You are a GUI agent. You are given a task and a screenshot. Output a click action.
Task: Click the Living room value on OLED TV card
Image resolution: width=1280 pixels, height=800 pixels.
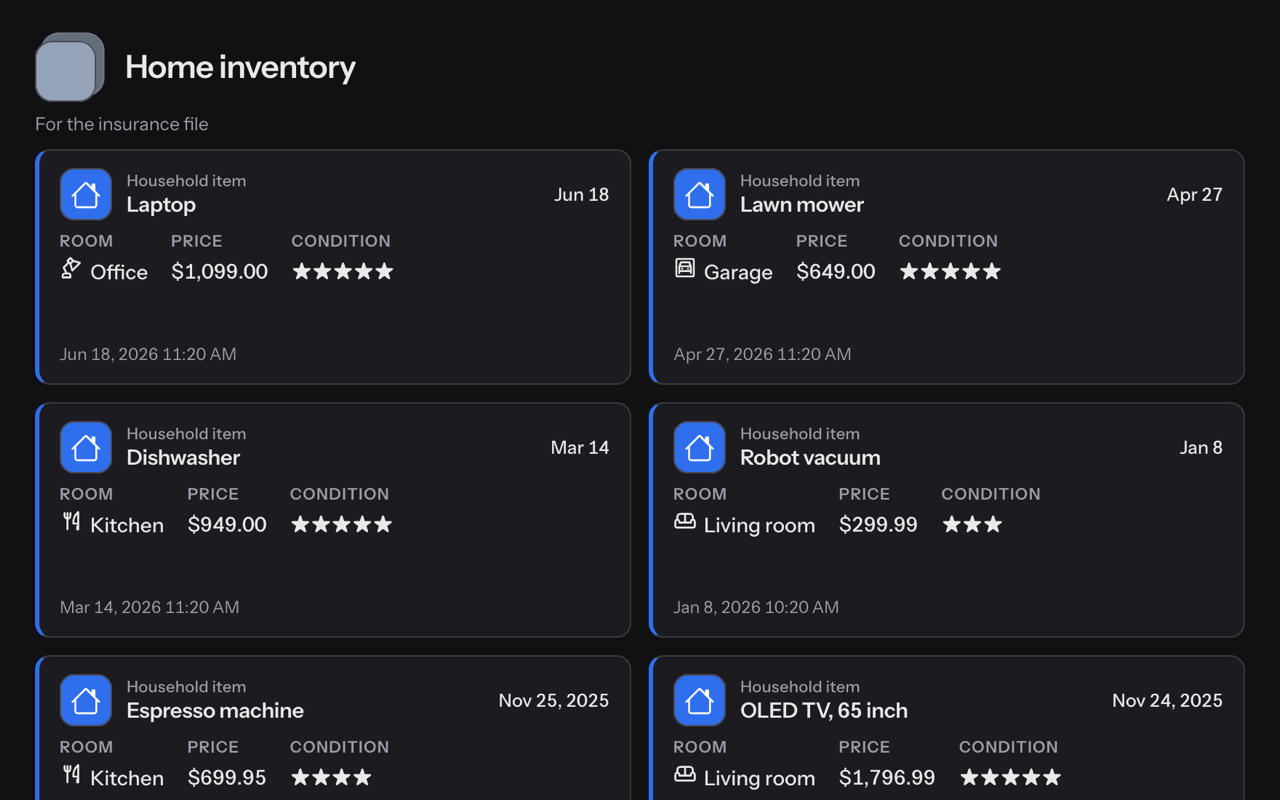tap(759, 778)
